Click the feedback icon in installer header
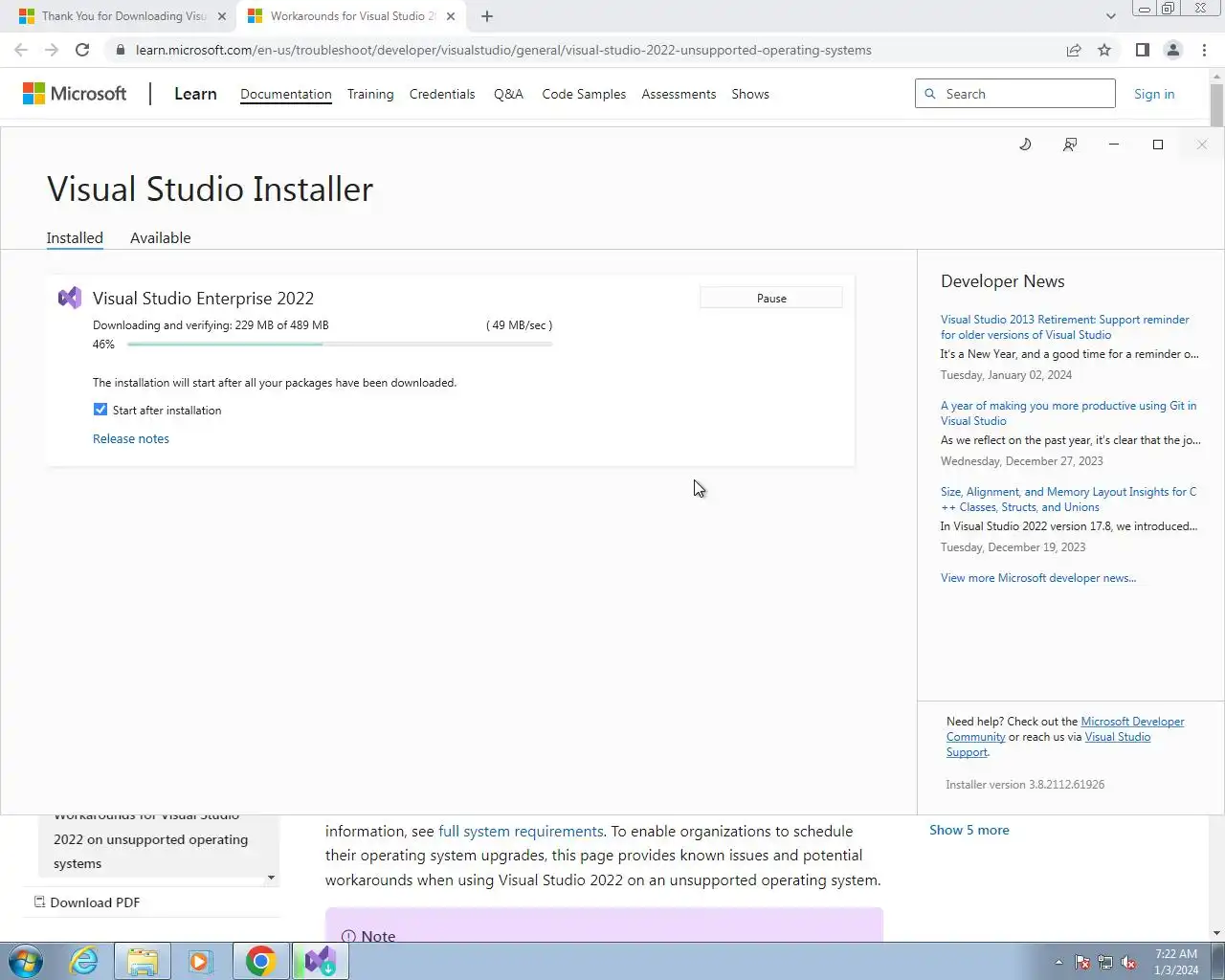Viewport: 1225px width, 980px height. [x=1070, y=145]
